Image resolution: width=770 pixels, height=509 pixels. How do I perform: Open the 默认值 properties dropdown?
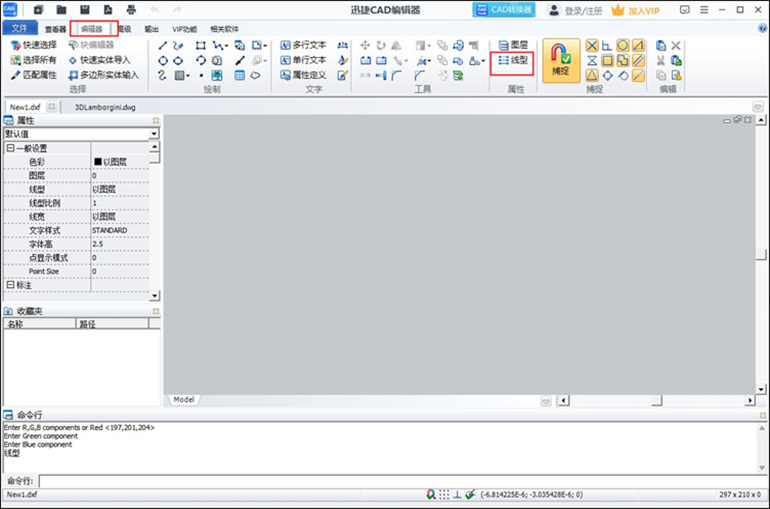tap(154, 134)
